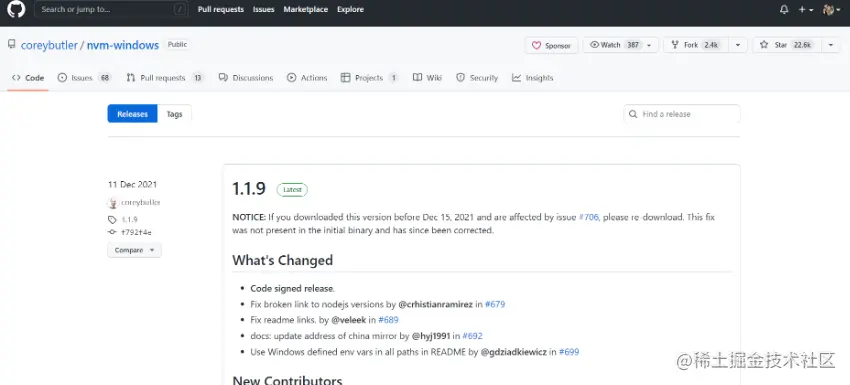
Task: Expand the Compare dropdown
Action: click(x=134, y=250)
